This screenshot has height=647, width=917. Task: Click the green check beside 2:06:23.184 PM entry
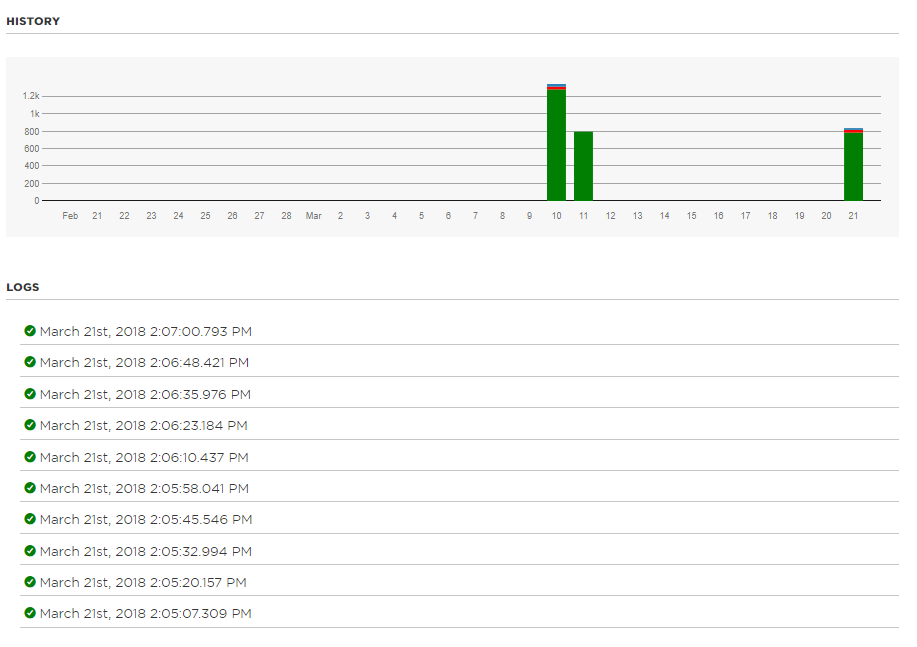click(x=30, y=425)
